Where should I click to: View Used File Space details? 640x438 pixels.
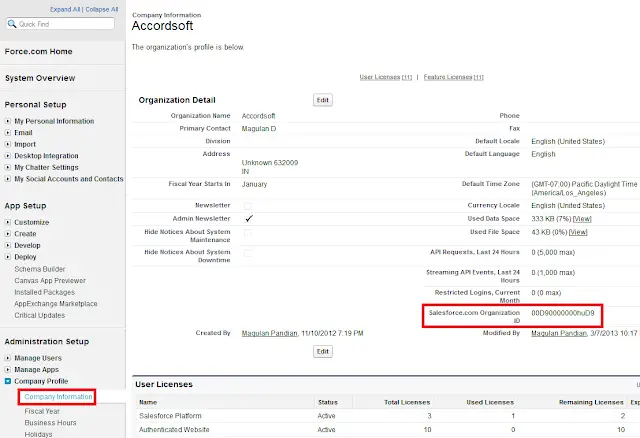coord(578,232)
